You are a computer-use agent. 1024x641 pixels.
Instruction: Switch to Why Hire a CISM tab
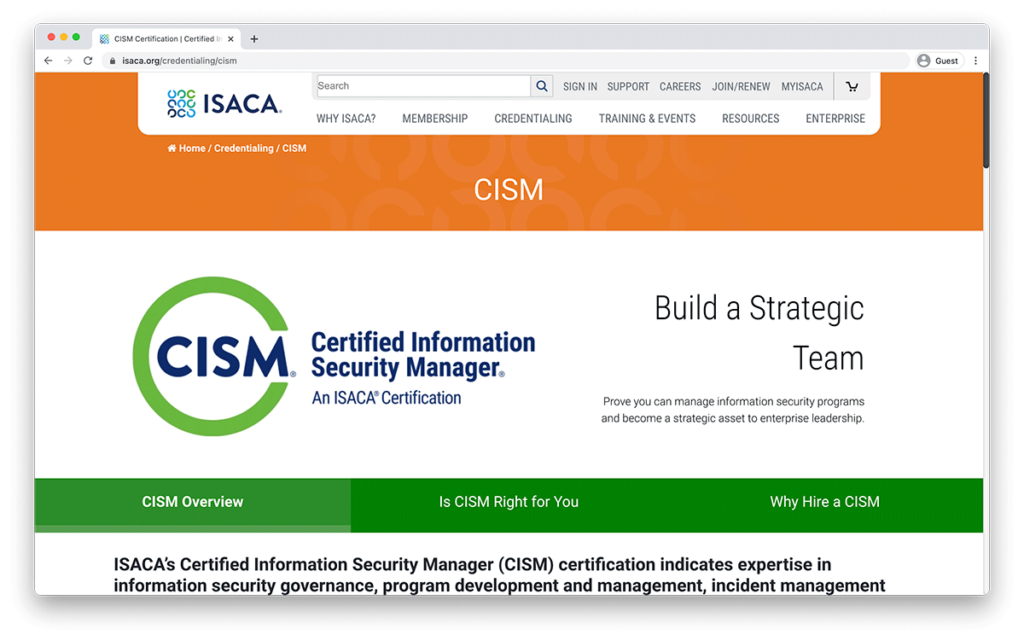pos(825,502)
